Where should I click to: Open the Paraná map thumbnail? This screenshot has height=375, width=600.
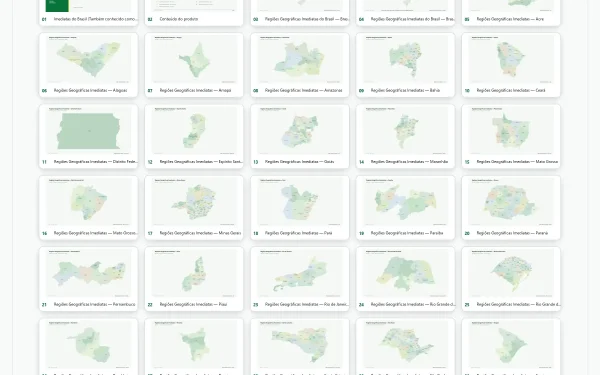coord(511,202)
